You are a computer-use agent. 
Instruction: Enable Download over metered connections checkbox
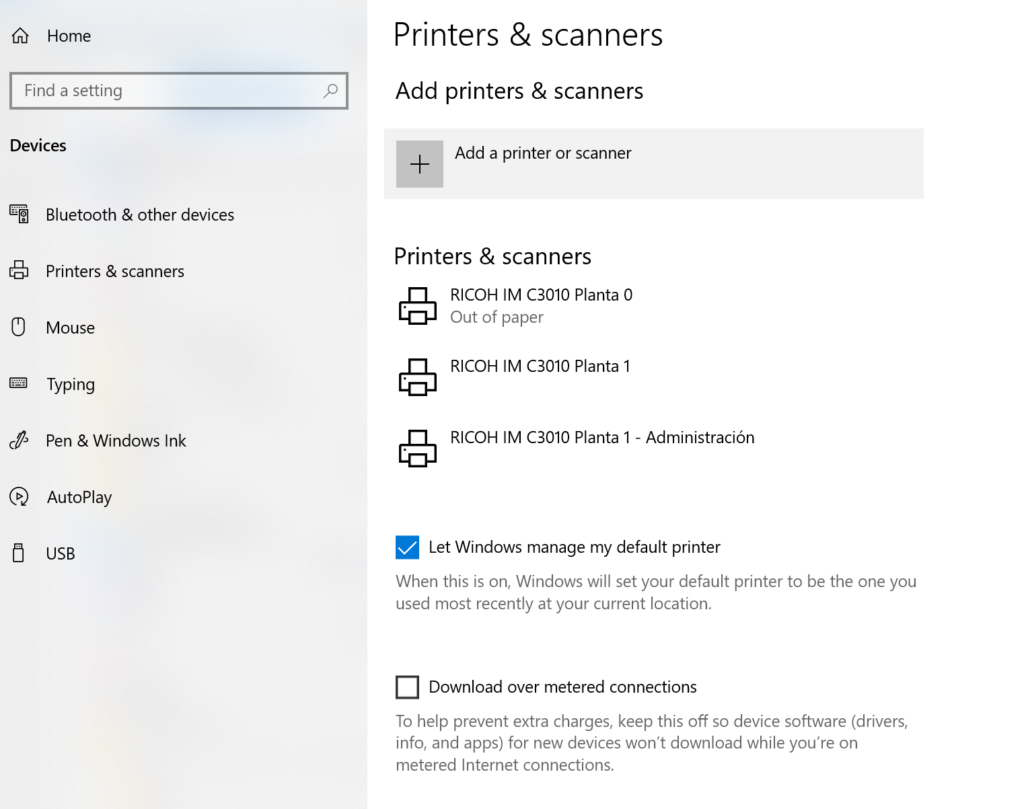[407, 687]
